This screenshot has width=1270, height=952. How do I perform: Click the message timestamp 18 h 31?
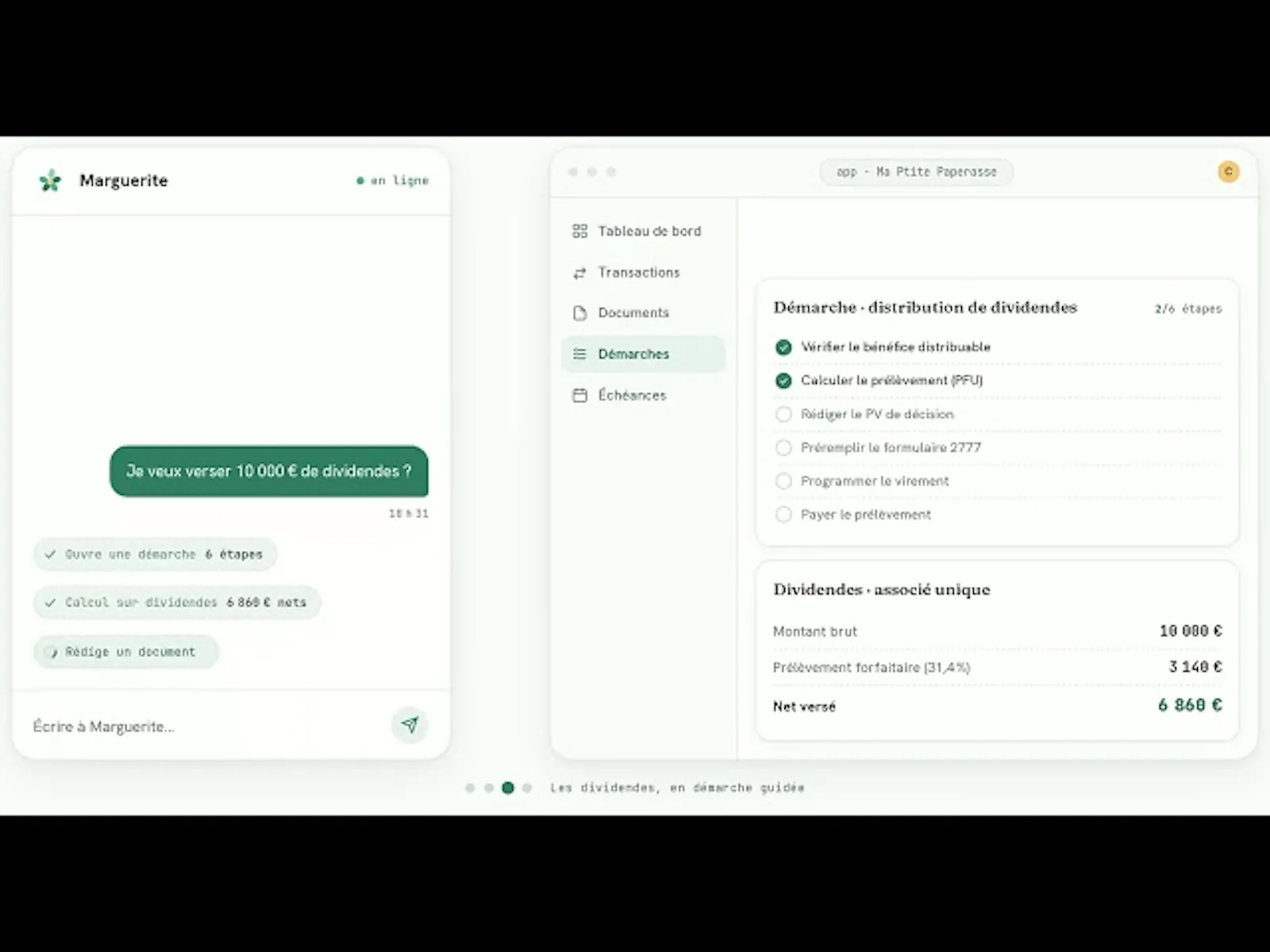409,513
